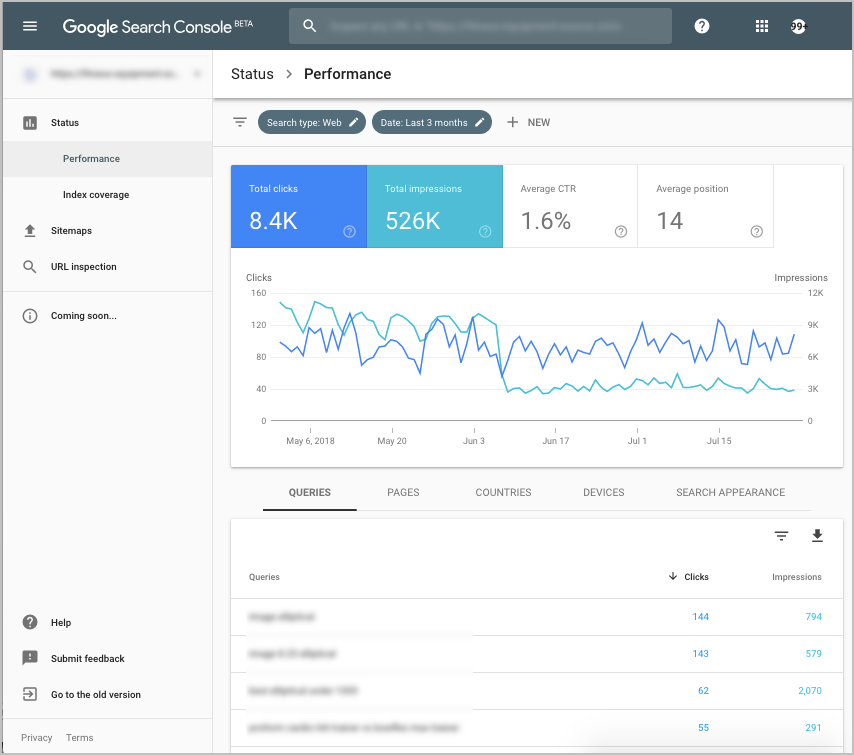Expand the property selector dropdown arrow

click(197, 74)
